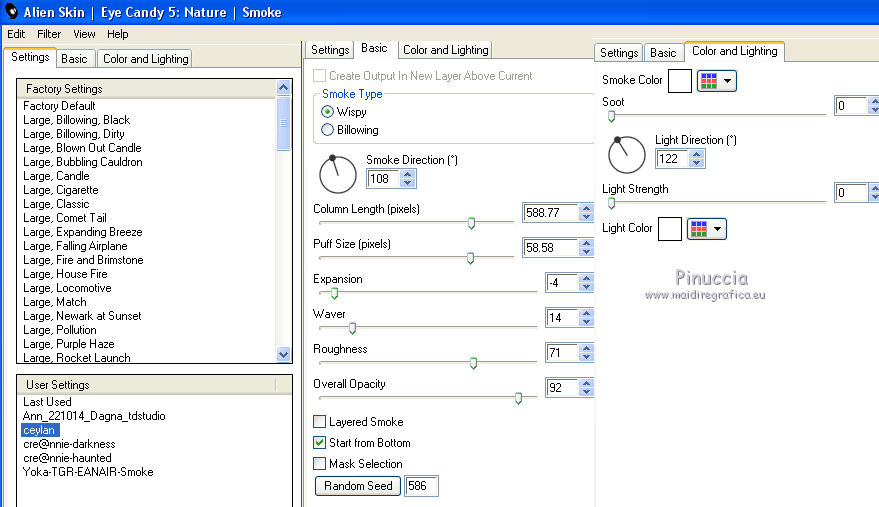
Task: Decrease Smoke Direction with down arrow
Action: pos(408,183)
